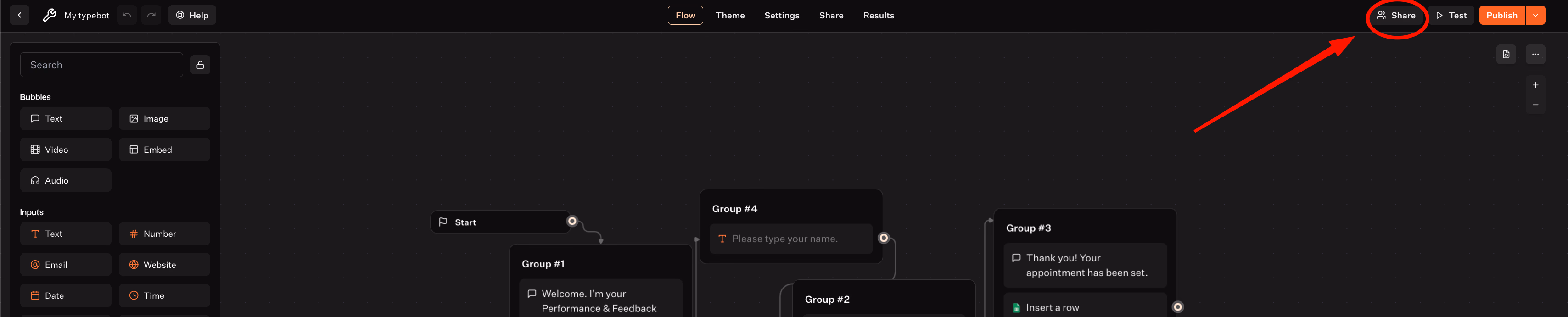The width and height of the screenshot is (1568, 317).
Task: Switch to the Theme tab
Action: pos(730,15)
